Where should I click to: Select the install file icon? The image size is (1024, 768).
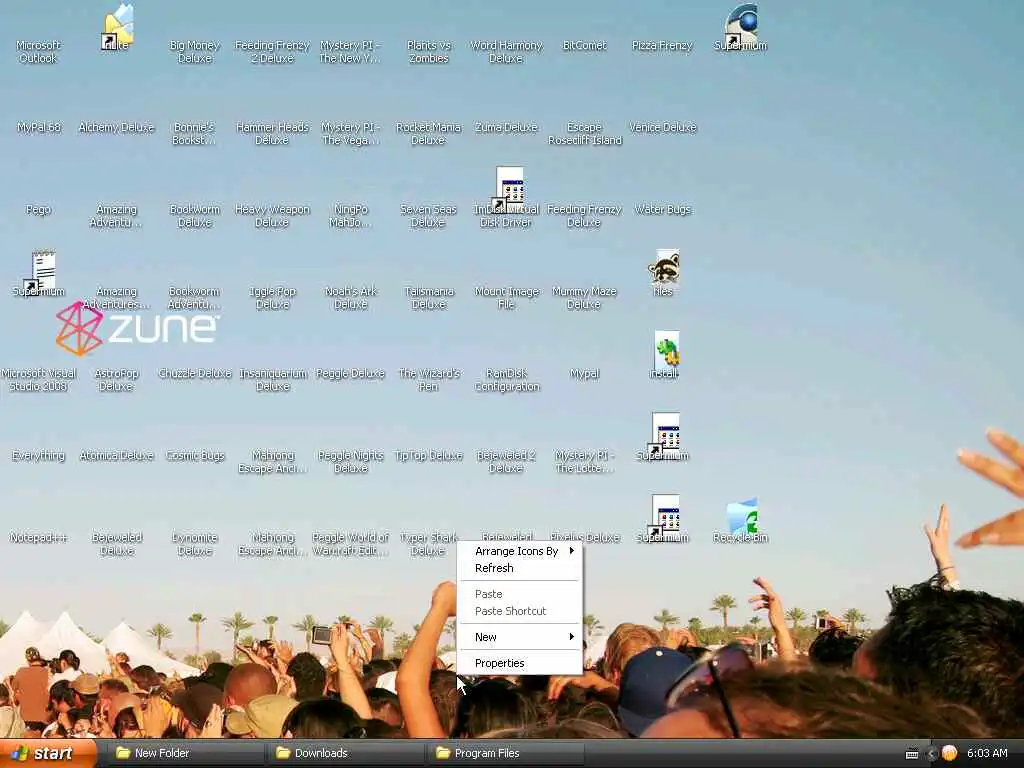pos(664,355)
